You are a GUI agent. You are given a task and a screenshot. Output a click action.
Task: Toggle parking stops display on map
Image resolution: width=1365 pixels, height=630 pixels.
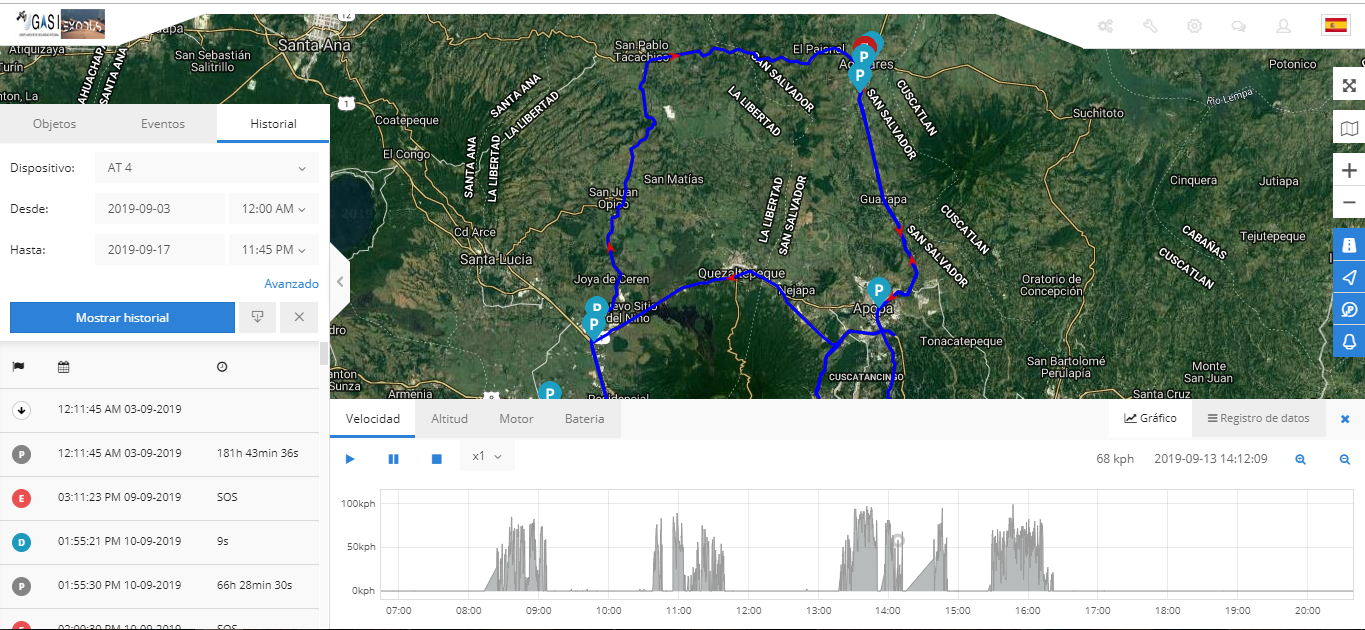point(1349,309)
